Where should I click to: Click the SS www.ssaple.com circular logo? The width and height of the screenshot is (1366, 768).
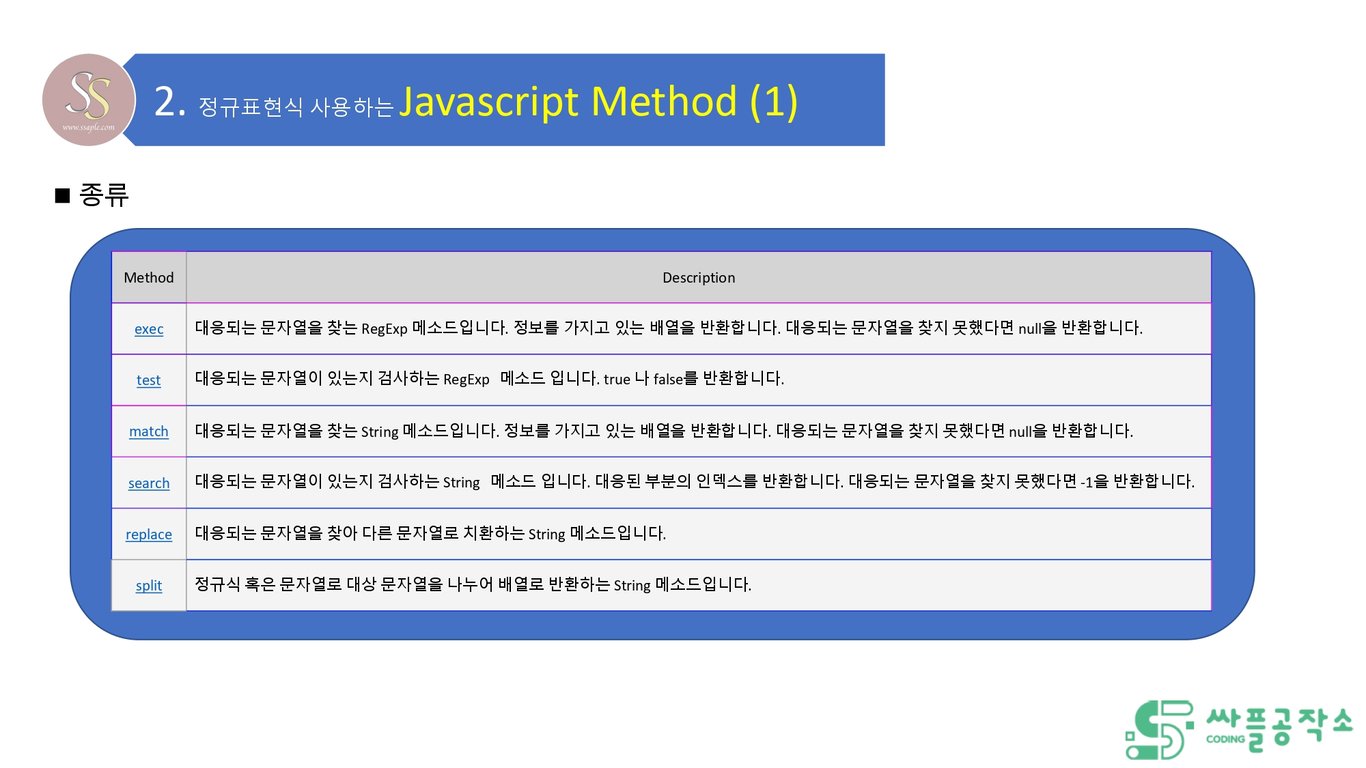(x=88, y=100)
